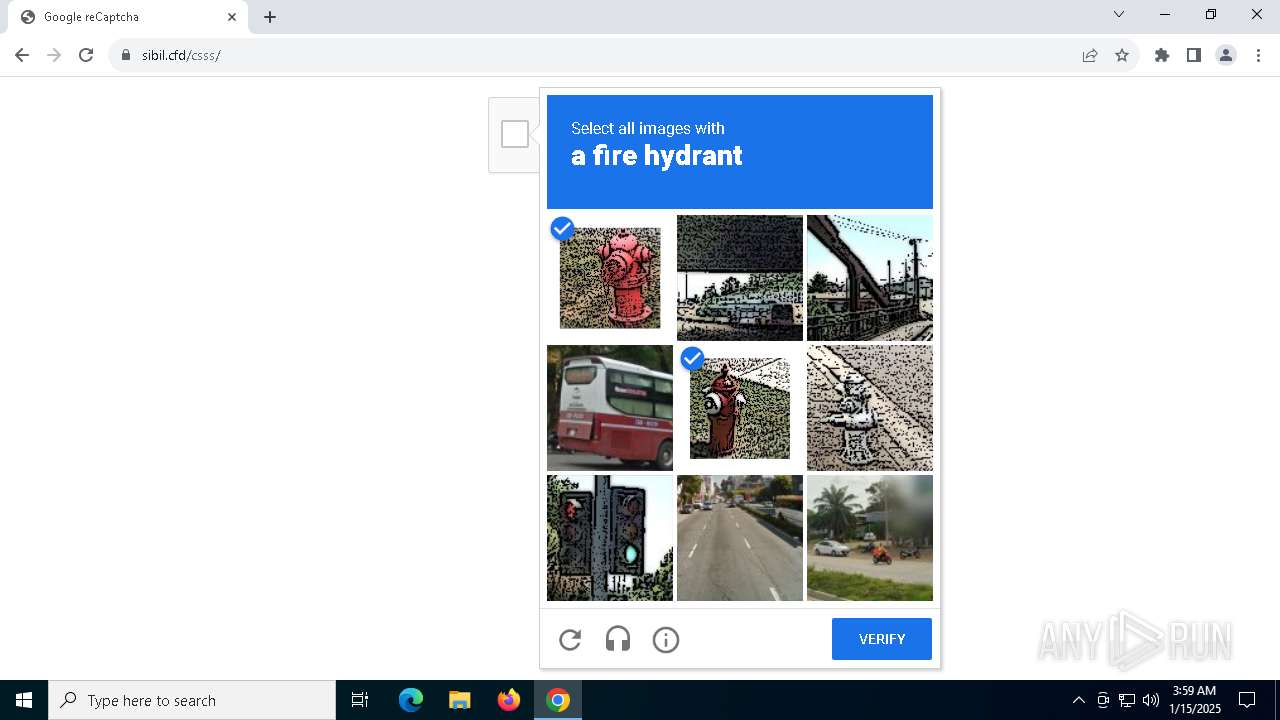
Task: Go back to previous page
Action: (22, 55)
